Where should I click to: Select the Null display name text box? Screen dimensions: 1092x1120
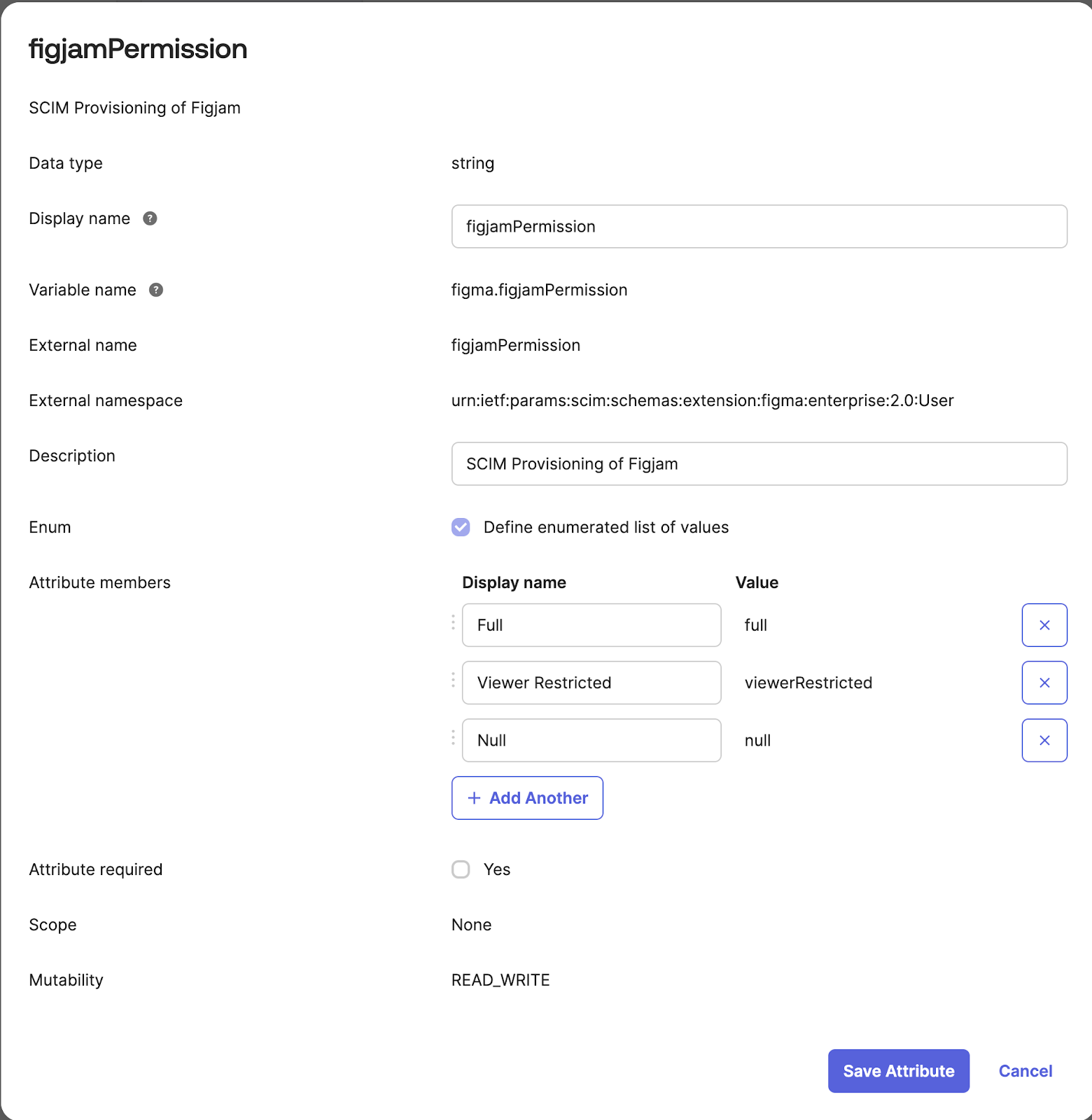tap(591, 740)
